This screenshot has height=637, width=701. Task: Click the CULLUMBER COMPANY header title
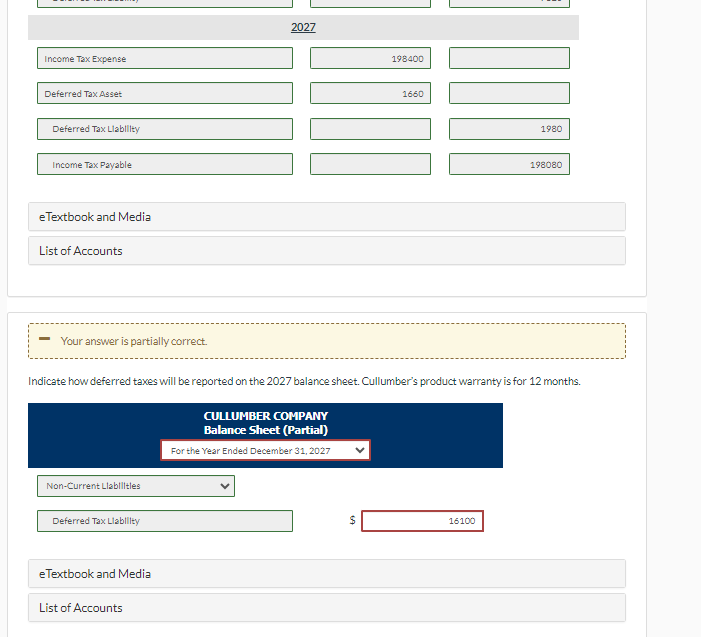click(x=266, y=416)
